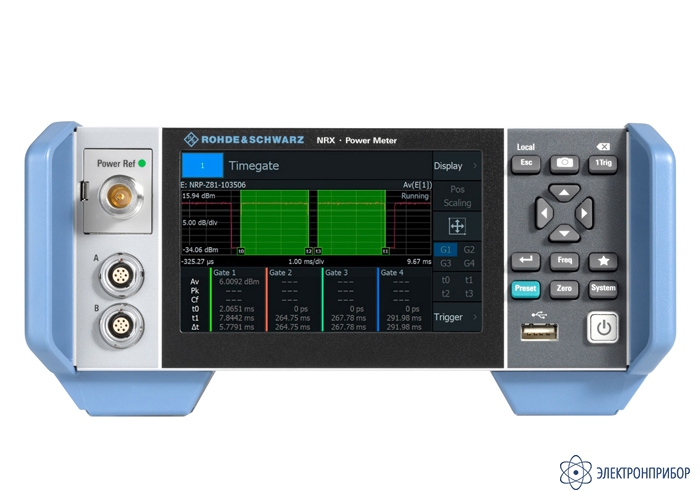The width and height of the screenshot is (700, 500).
Task: Click the backspace delete icon above 1Trig
Action: (603, 146)
